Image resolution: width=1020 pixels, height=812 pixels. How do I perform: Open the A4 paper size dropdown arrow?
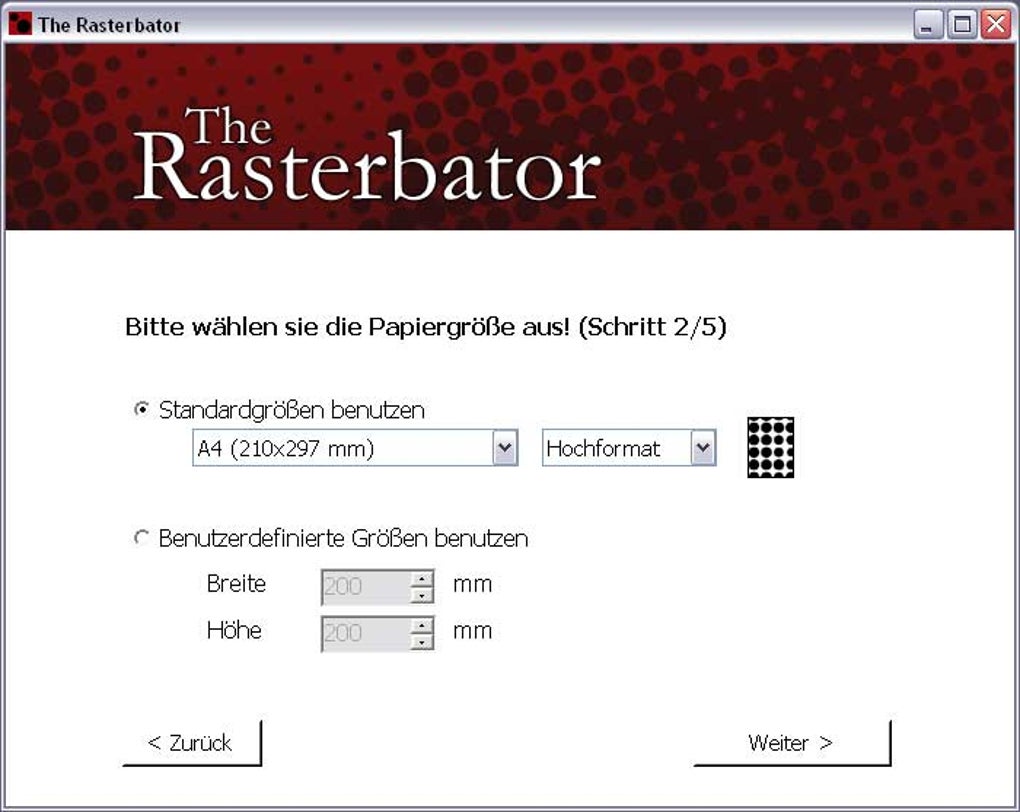(505, 448)
